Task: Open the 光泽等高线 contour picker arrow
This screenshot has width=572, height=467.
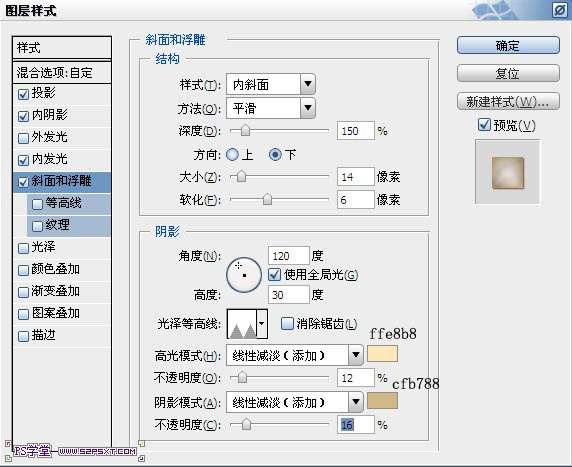Action: (x=262, y=324)
